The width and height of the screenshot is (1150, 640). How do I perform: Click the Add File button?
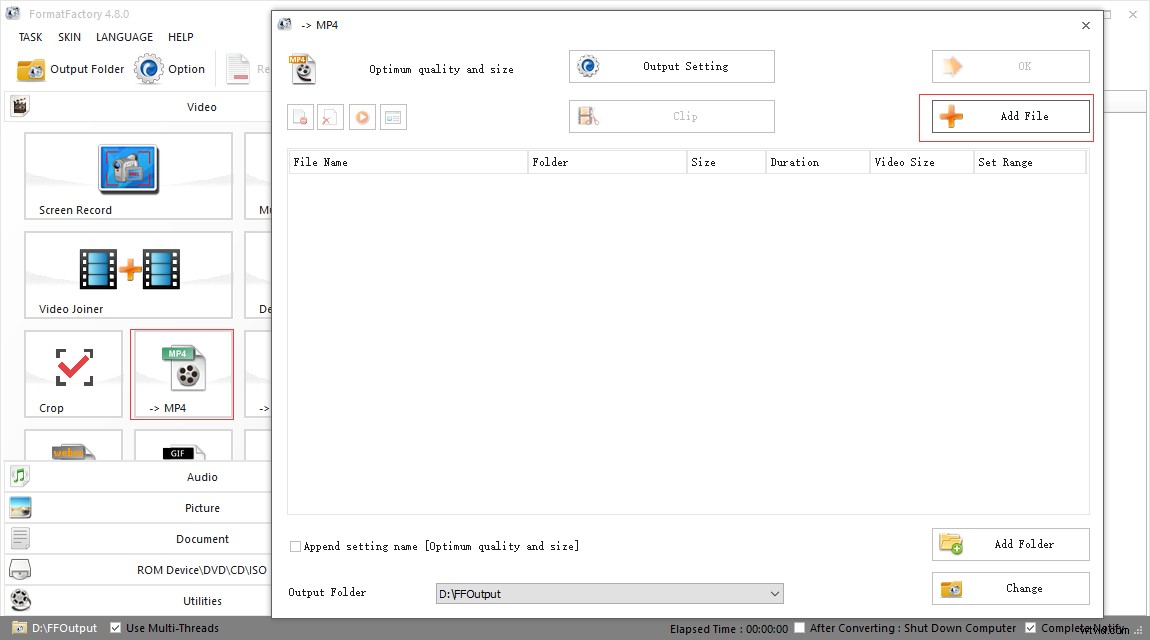click(x=1007, y=116)
